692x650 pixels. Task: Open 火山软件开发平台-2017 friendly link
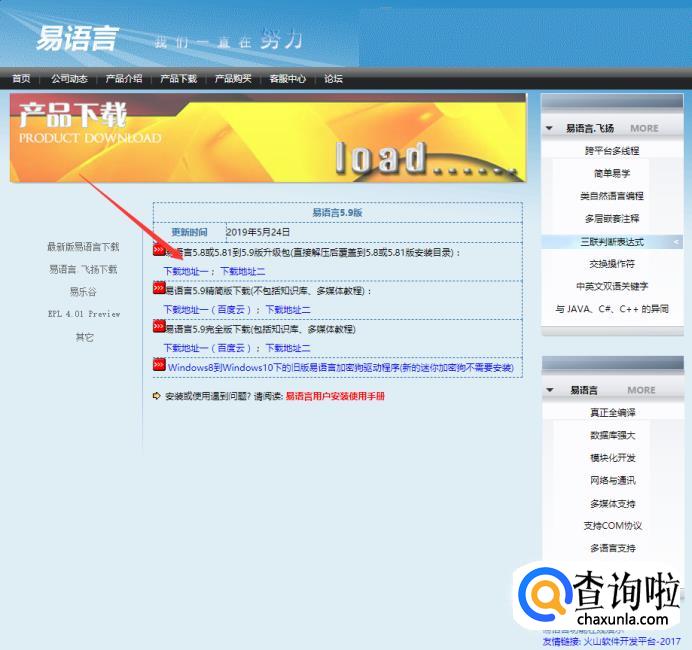click(x=632, y=642)
